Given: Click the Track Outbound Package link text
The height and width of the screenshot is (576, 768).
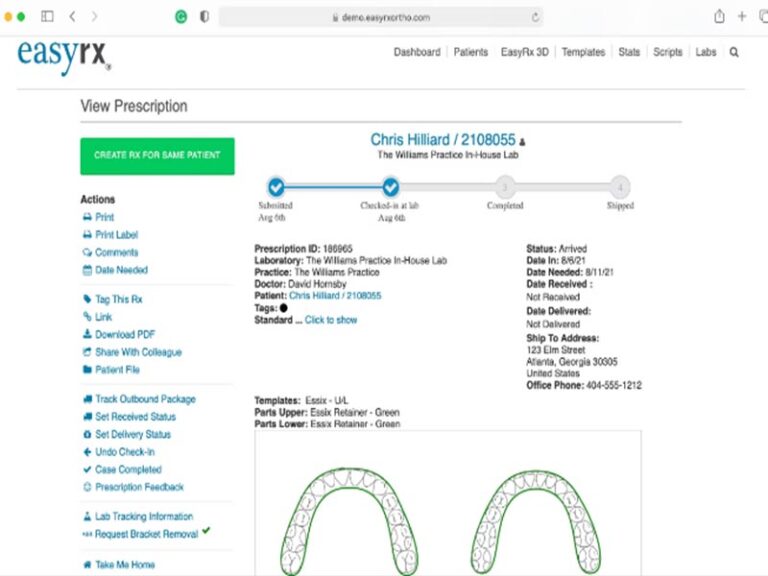Looking at the screenshot, I should tap(145, 399).
